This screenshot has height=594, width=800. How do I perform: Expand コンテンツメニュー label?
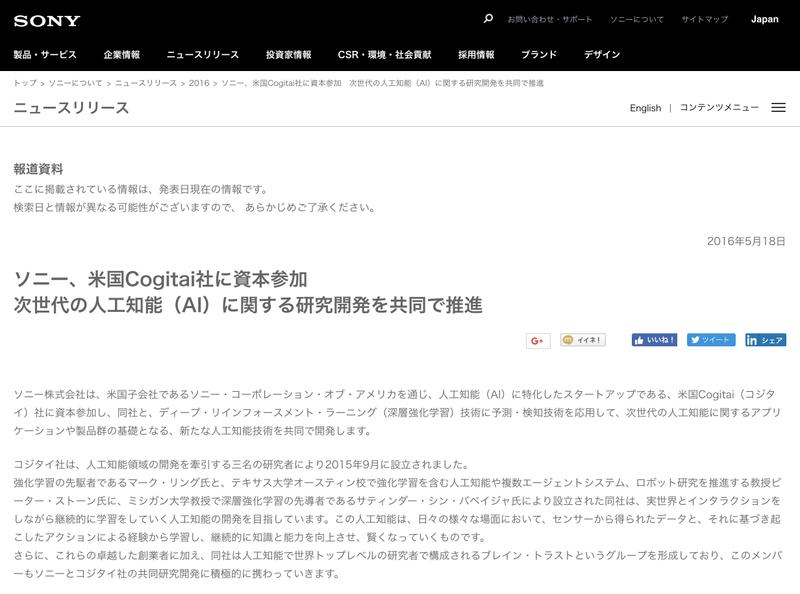[719, 108]
